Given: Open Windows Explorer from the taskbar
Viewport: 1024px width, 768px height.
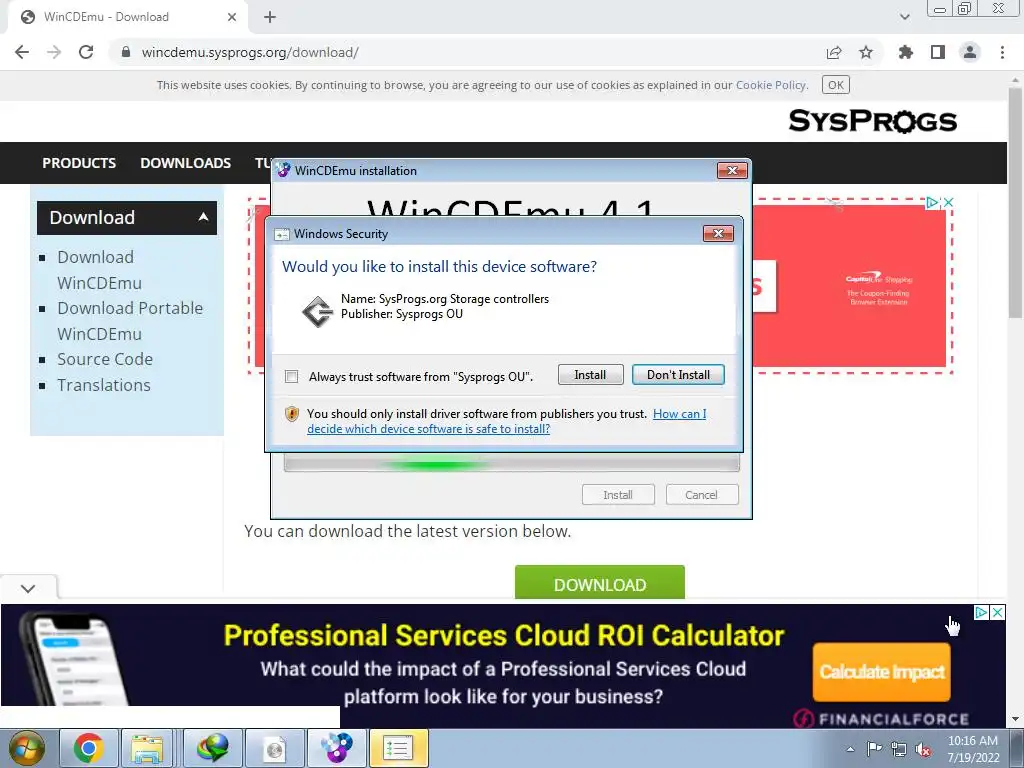Looking at the screenshot, I should tap(148, 748).
